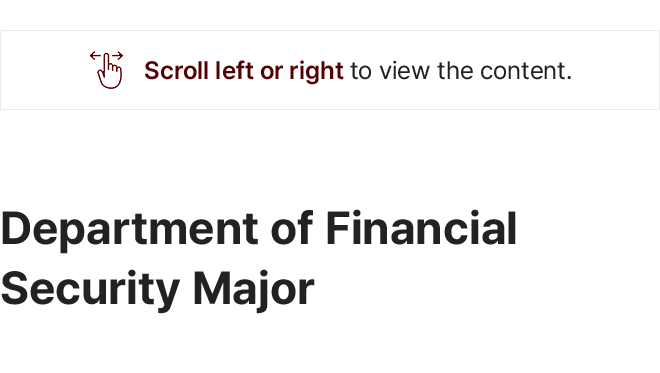Select the 'Department of Financial' heading line

pos(258,229)
